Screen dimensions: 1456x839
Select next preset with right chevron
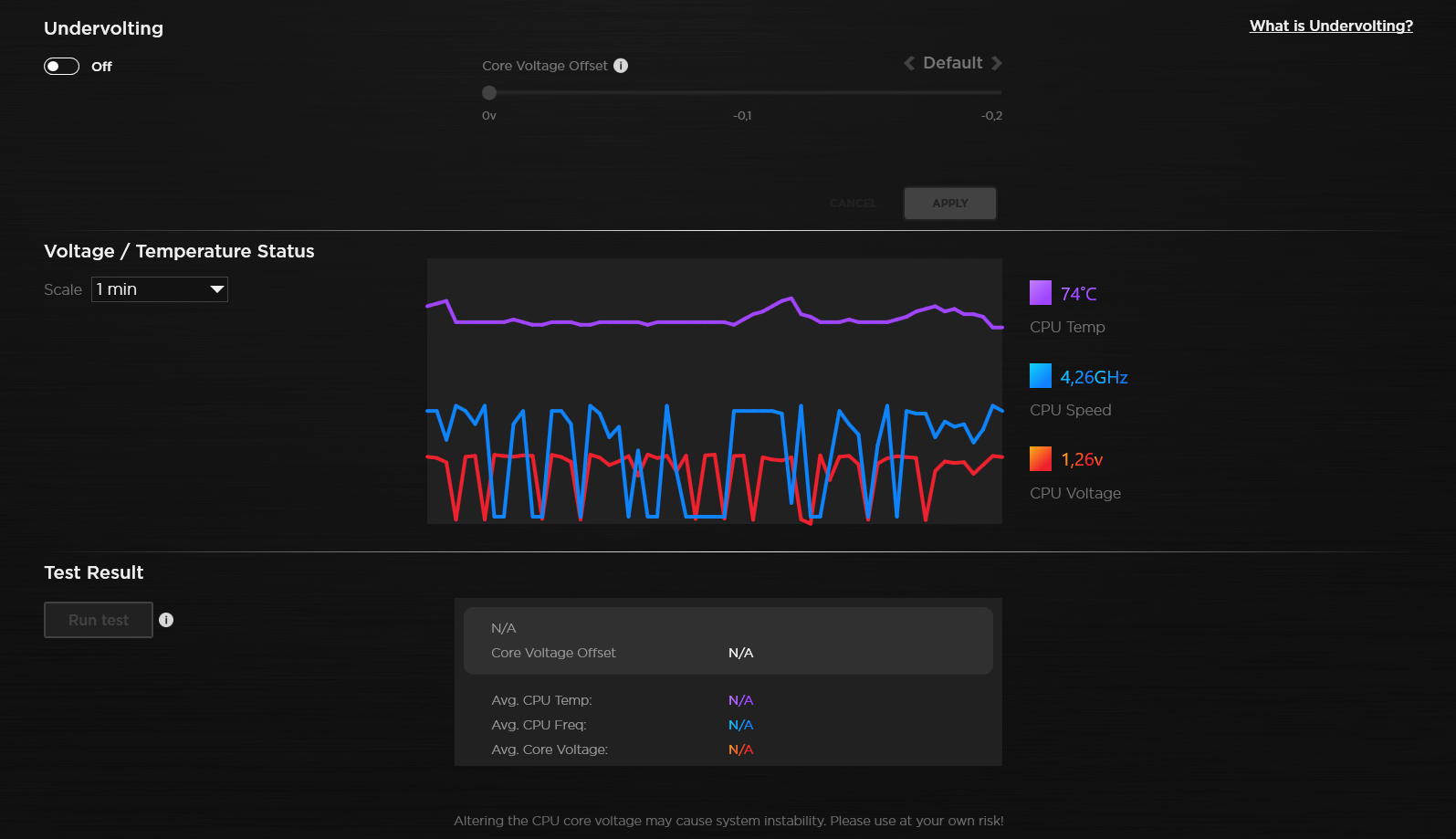coord(997,63)
